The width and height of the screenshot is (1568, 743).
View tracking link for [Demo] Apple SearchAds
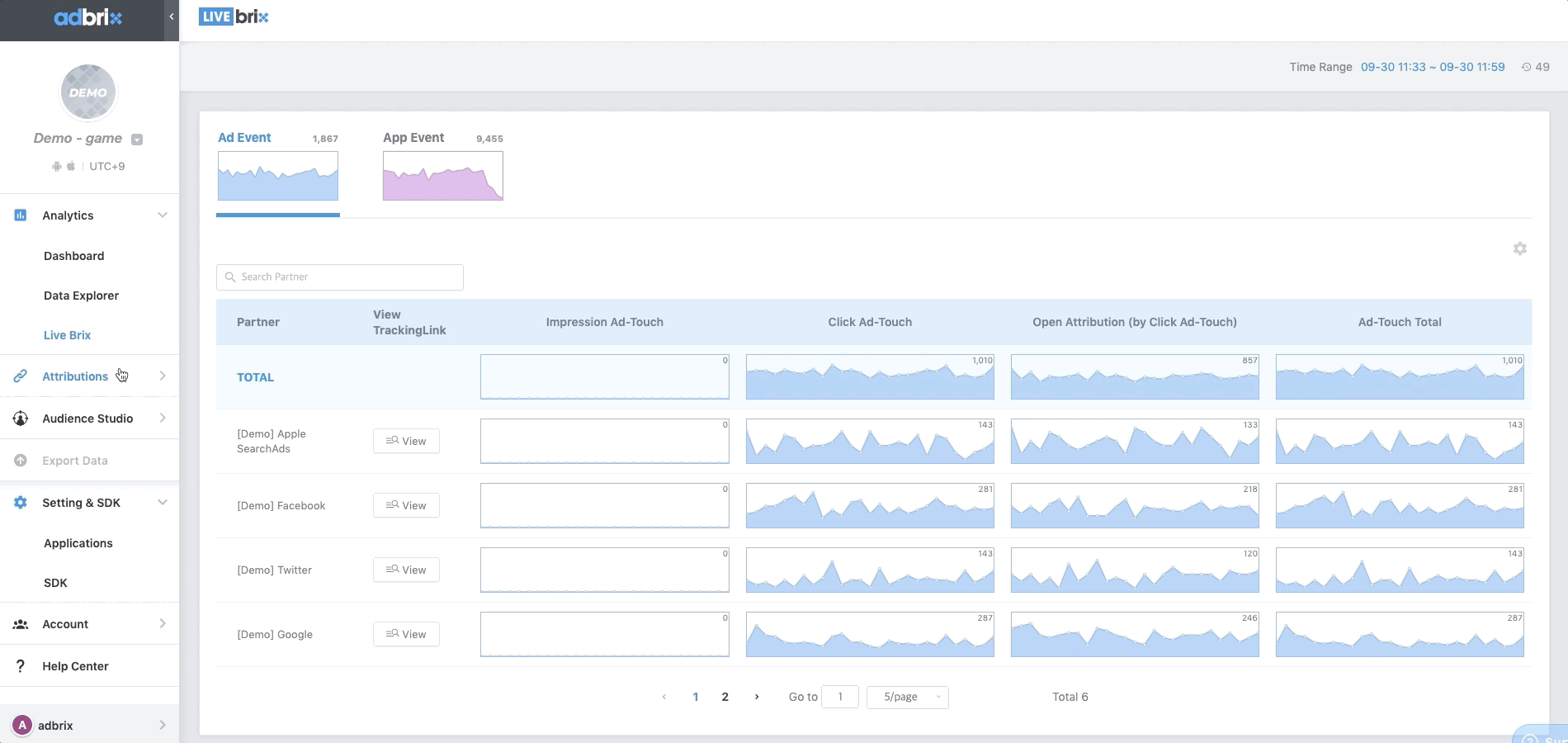pyautogui.click(x=406, y=441)
